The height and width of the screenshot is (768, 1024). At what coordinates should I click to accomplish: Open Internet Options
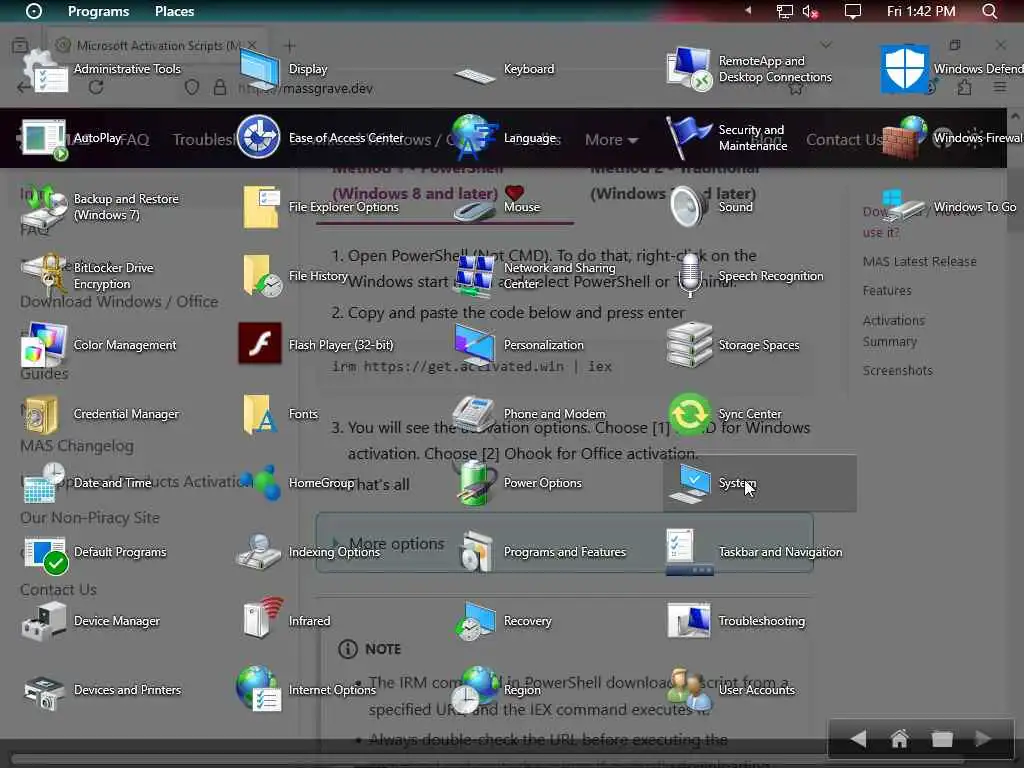(307, 690)
